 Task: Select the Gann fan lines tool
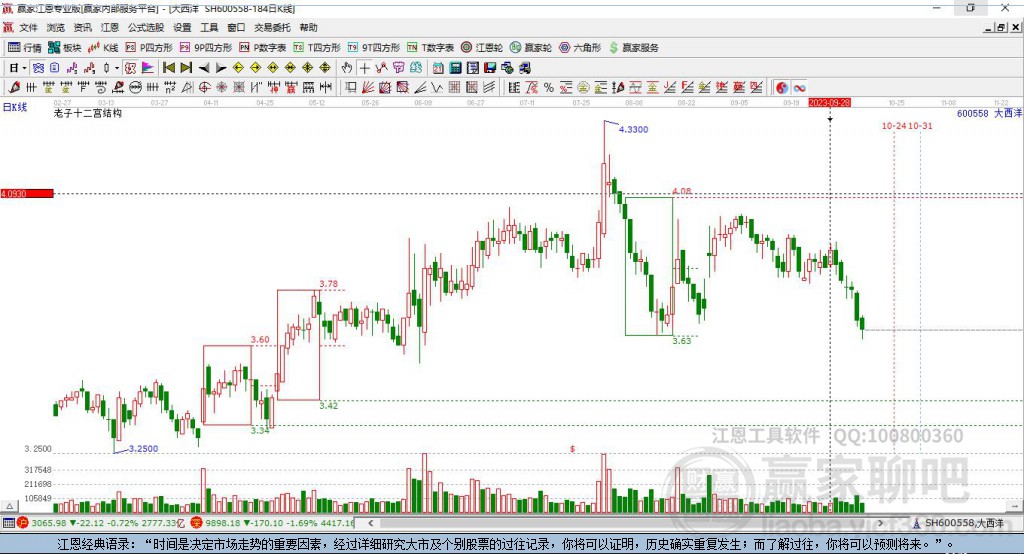point(368,88)
